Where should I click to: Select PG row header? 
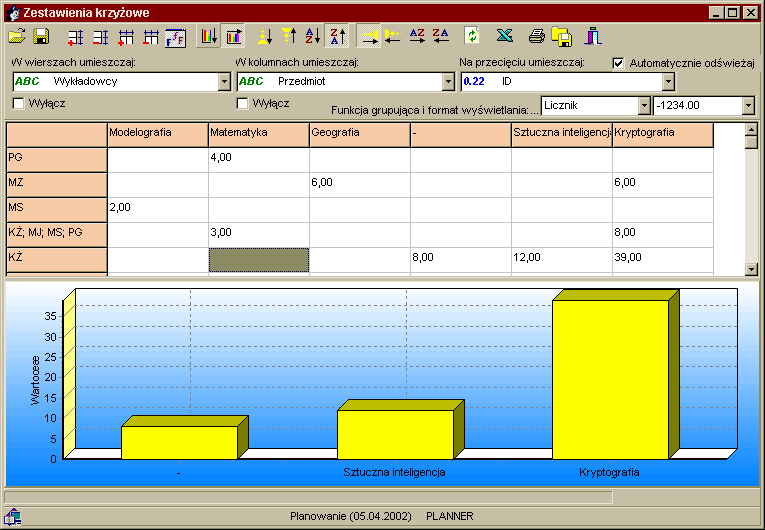pyautogui.click(x=57, y=160)
